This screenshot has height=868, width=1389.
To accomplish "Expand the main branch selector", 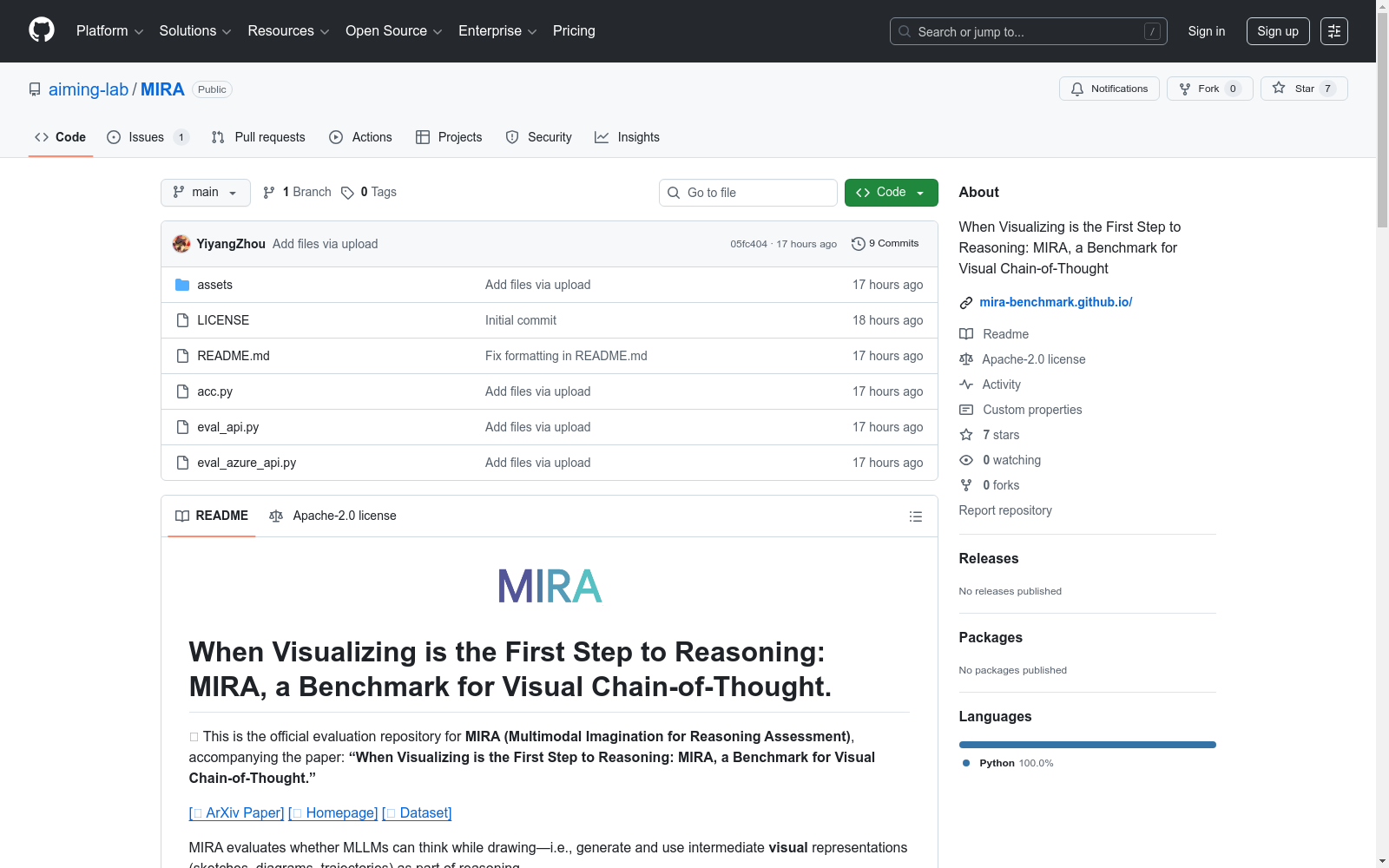I will click(205, 193).
